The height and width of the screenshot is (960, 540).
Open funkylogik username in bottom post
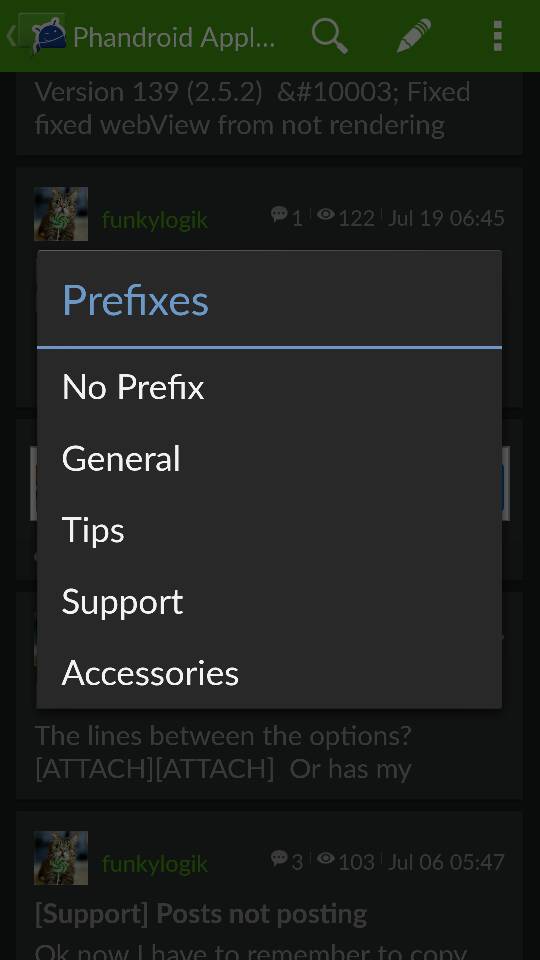[155, 864]
